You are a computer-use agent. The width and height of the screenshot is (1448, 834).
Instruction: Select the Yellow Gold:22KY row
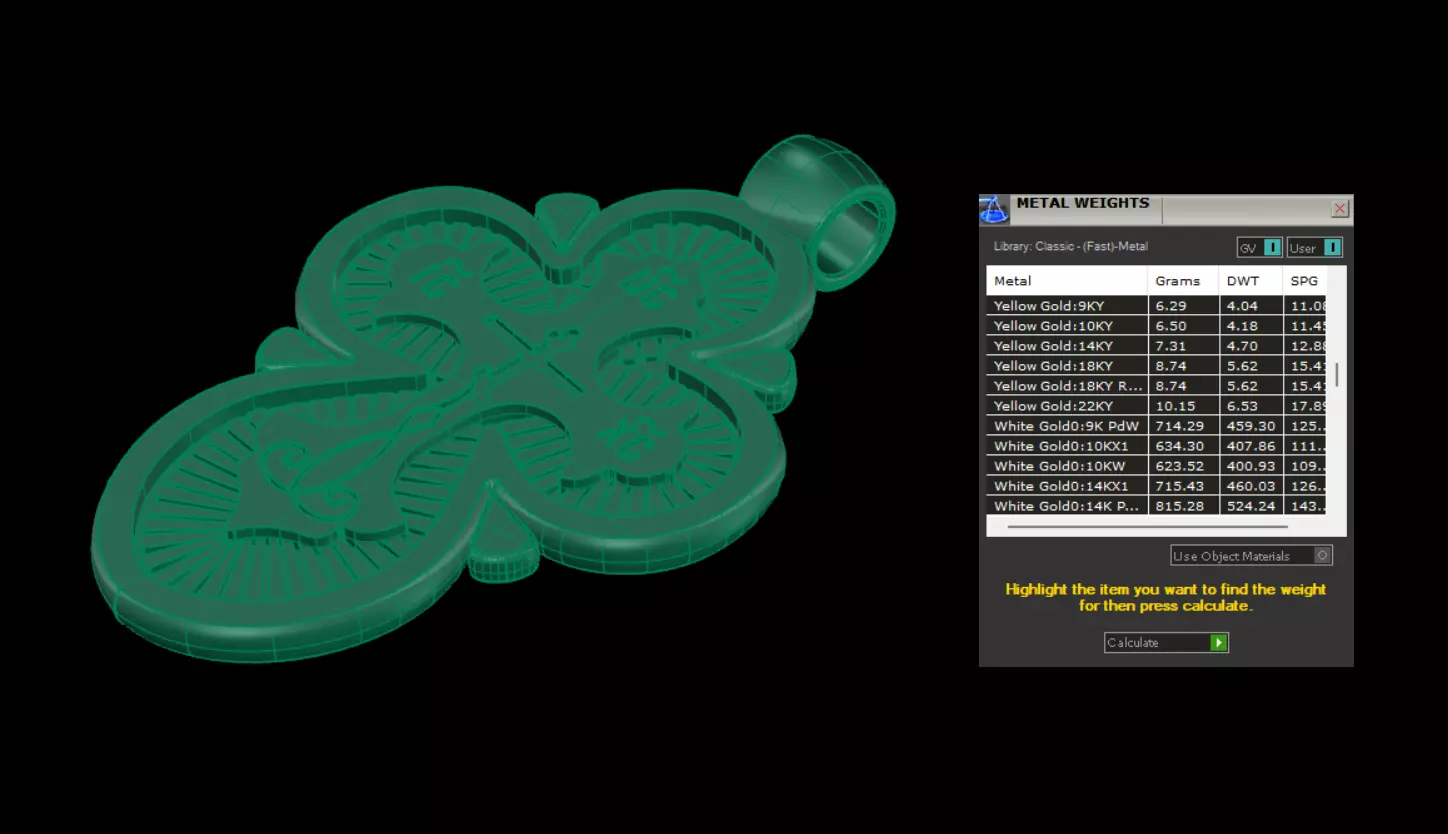[x=1156, y=406]
